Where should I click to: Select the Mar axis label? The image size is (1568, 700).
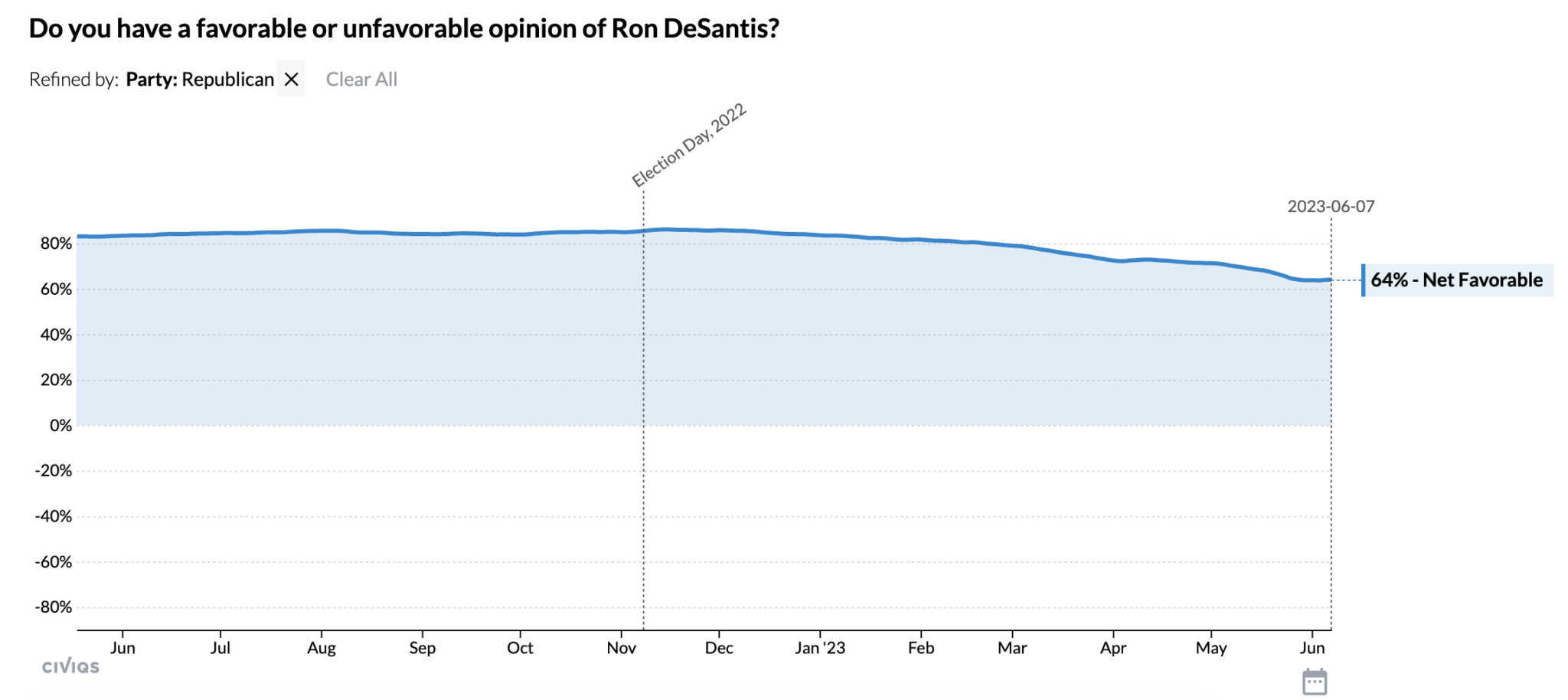pyautogui.click(x=1012, y=647)
